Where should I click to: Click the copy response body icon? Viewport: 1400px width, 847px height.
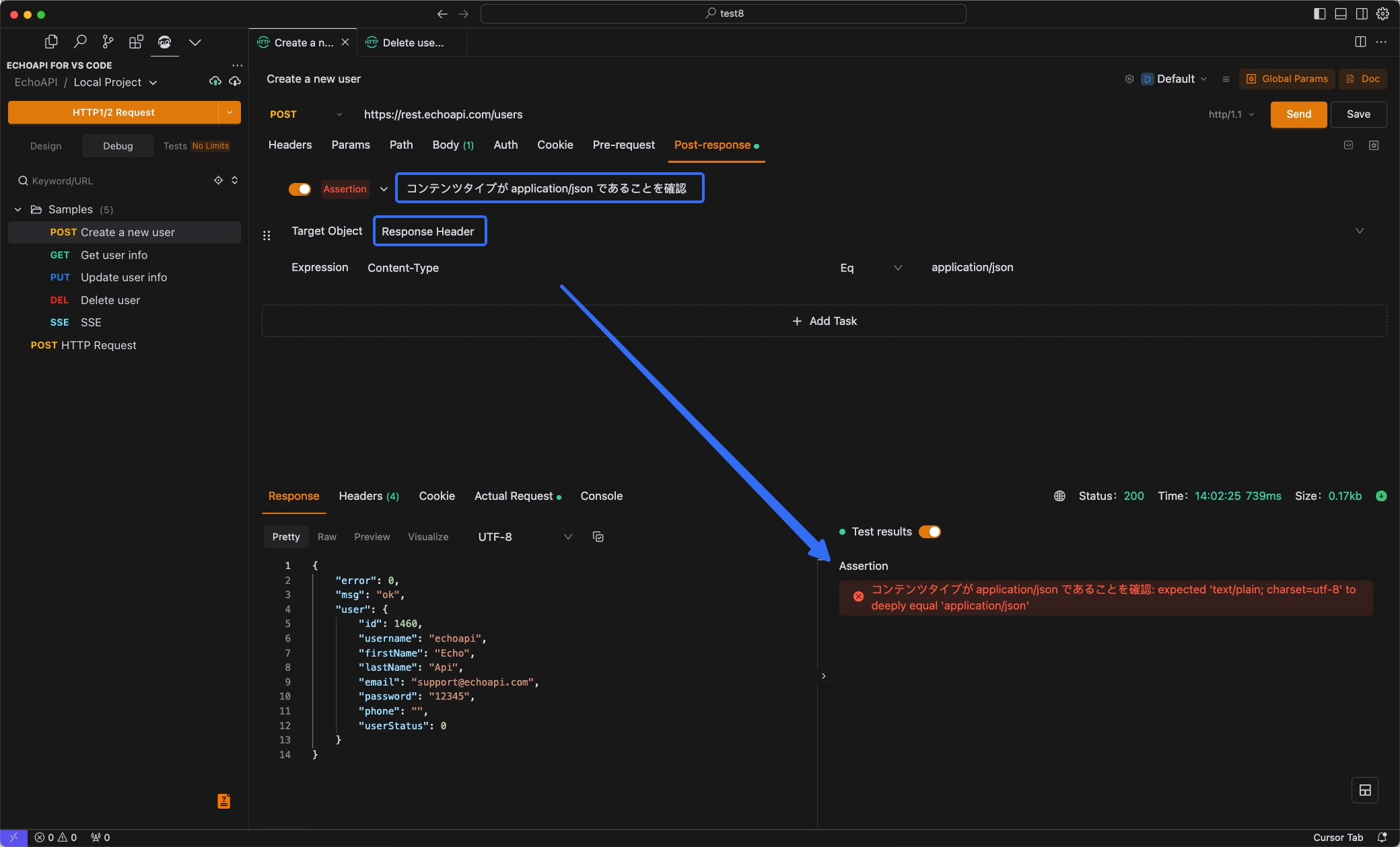pyautogui.click(x=597, y=537)
